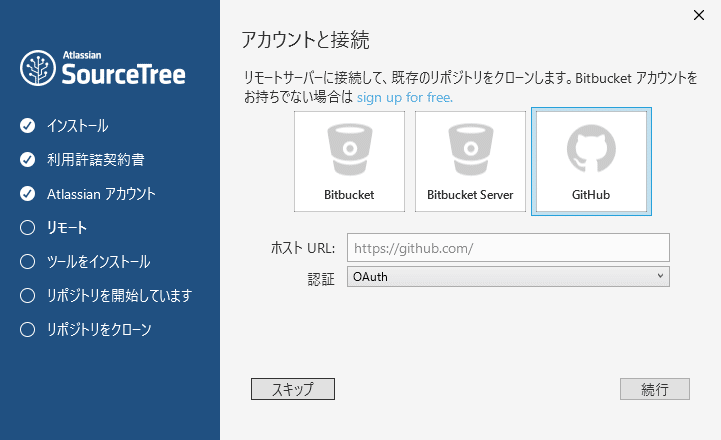Click the ツールをインストール step label

98,262
